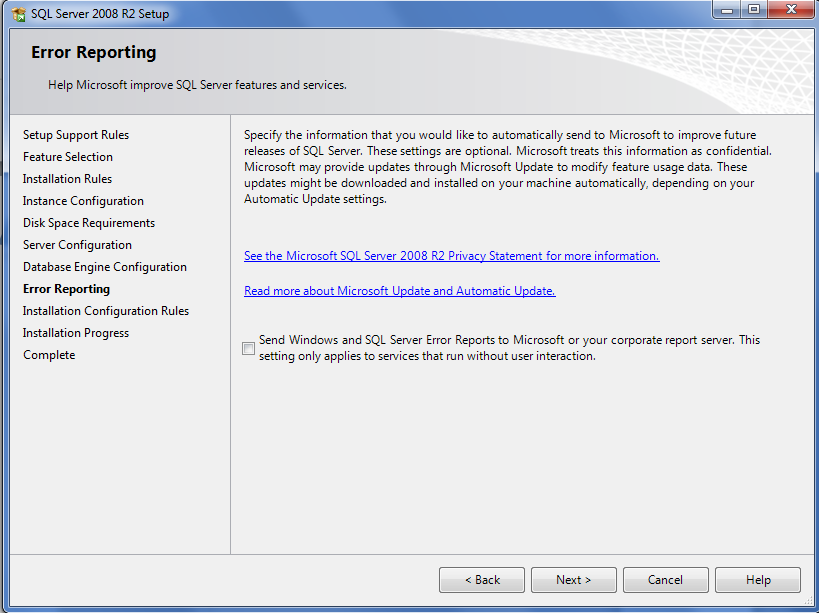
Task: Select the Database Engine Configuration step
Action: (x=104, y=267)
